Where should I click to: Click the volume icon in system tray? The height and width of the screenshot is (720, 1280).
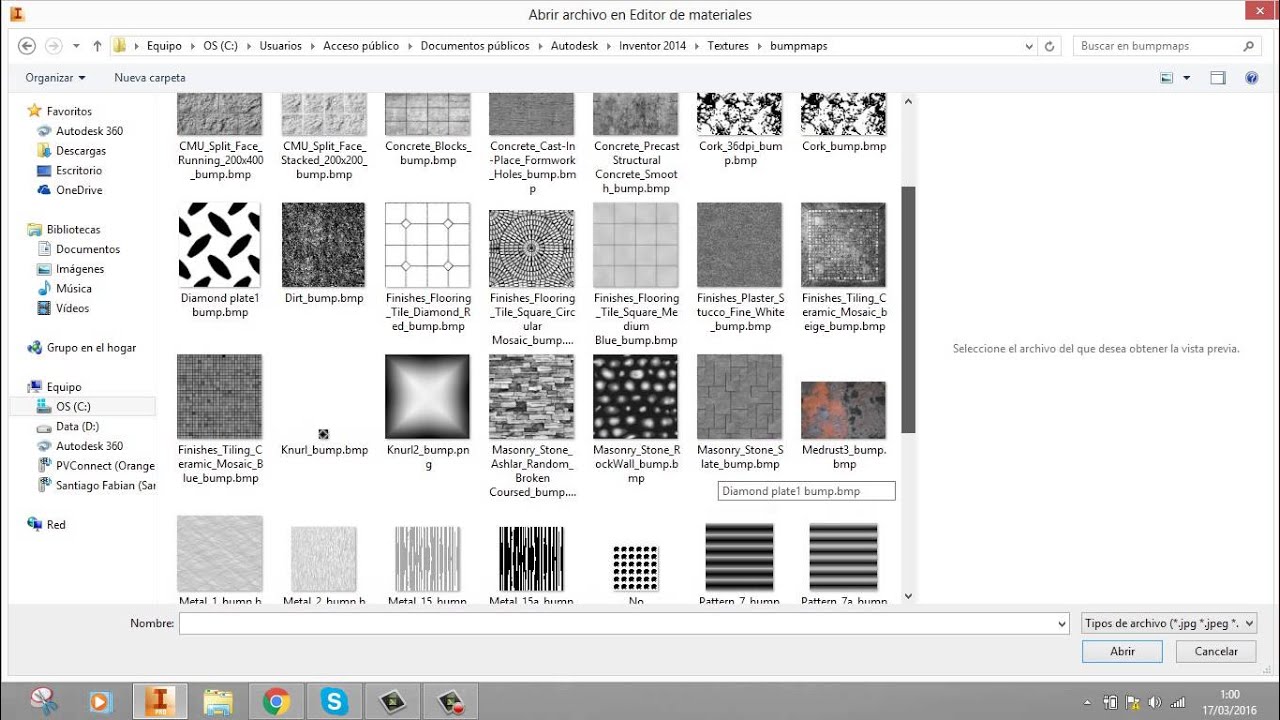[1154, 702]
